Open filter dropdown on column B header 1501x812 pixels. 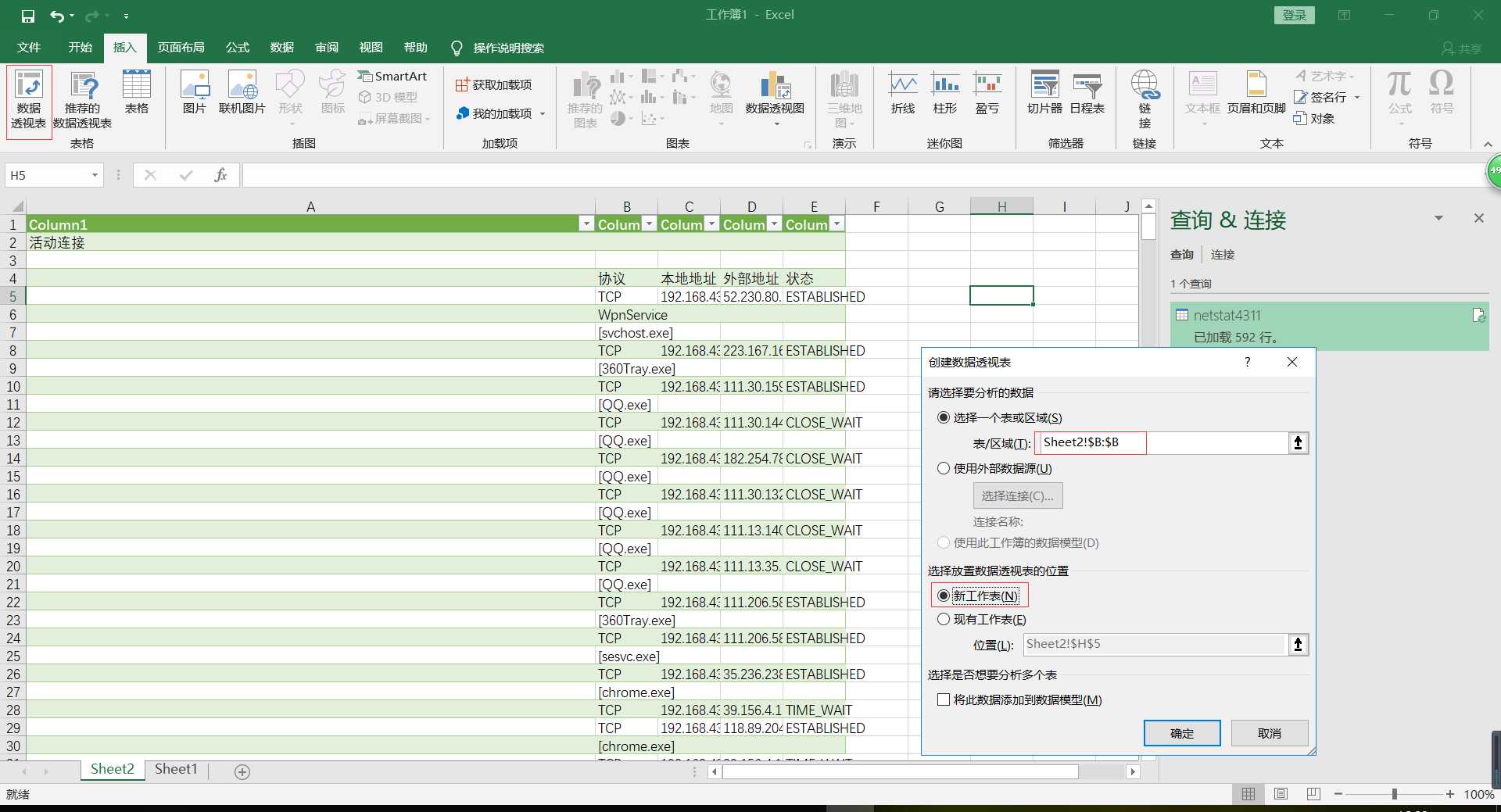(649, 224)
